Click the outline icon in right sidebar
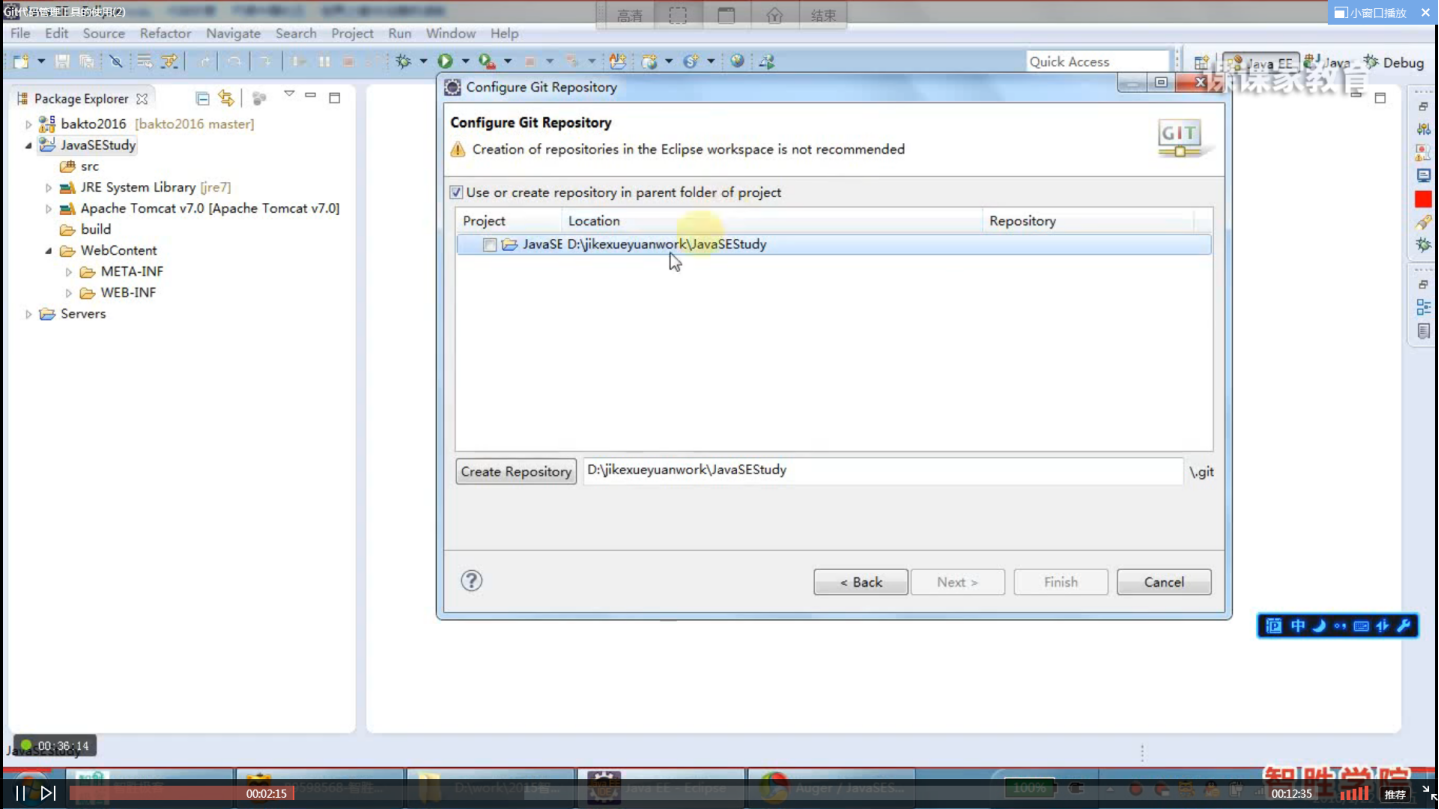 click(x=1423, y=307)
